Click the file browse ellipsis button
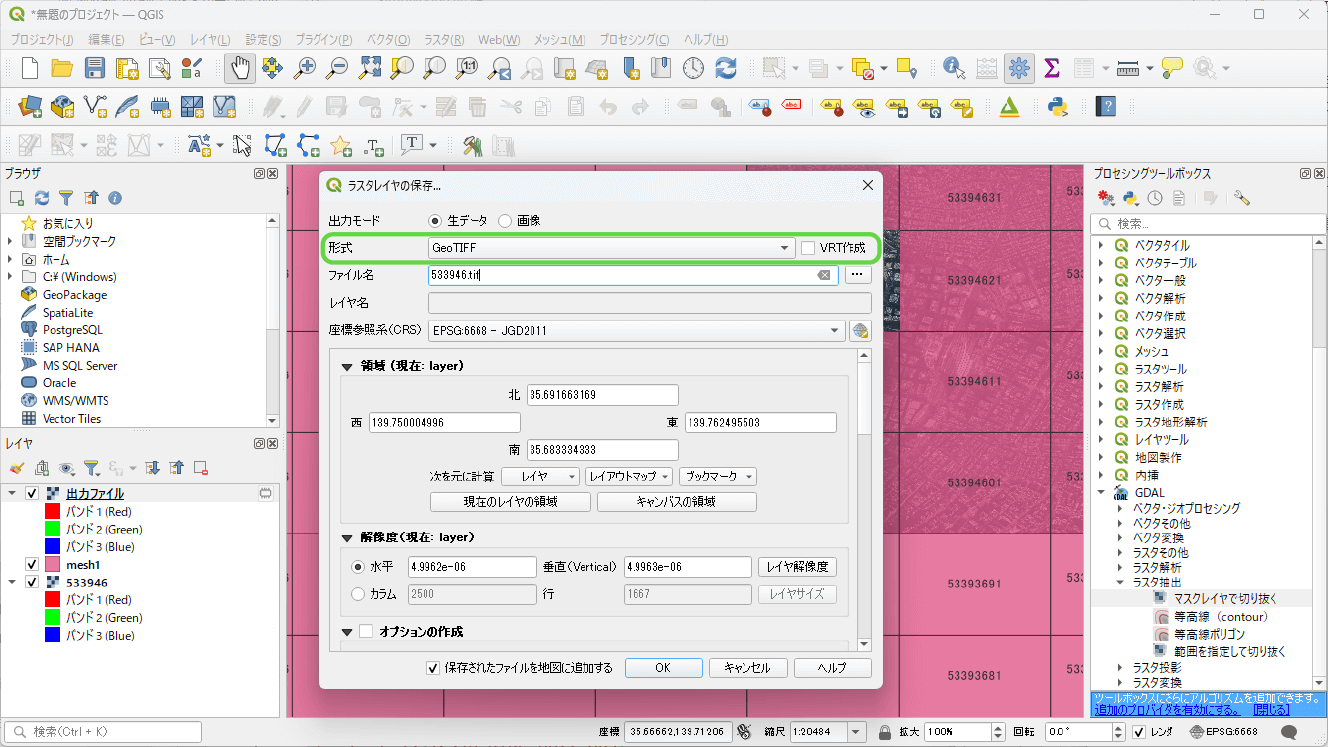 tap(858, 275)
